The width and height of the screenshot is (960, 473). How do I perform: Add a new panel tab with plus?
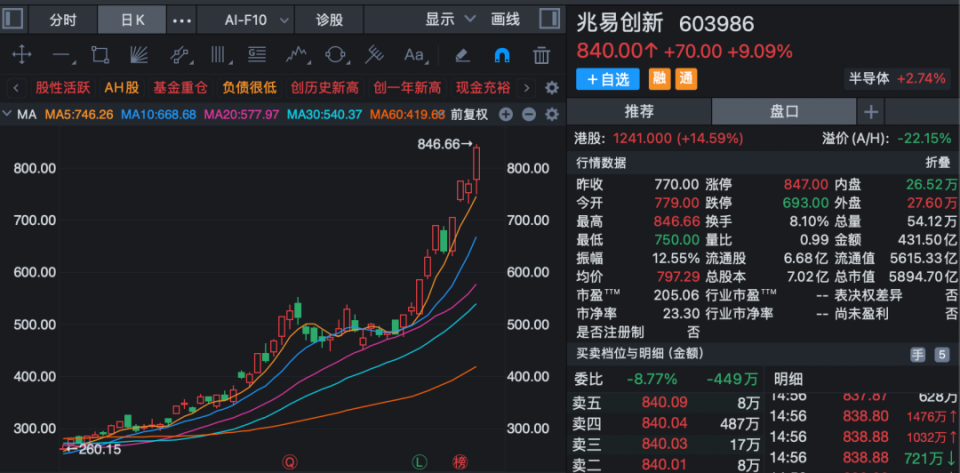point(871,112)
